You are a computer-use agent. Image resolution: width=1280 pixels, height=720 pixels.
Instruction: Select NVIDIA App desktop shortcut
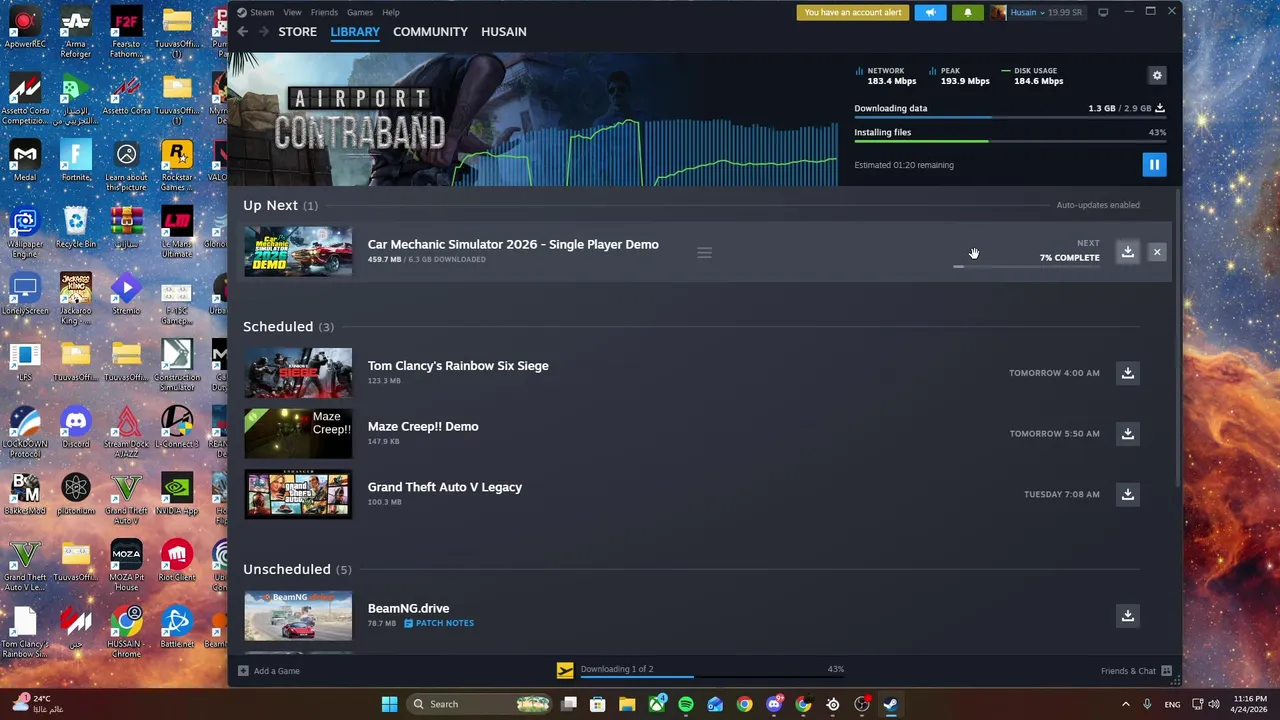point(177,495)
